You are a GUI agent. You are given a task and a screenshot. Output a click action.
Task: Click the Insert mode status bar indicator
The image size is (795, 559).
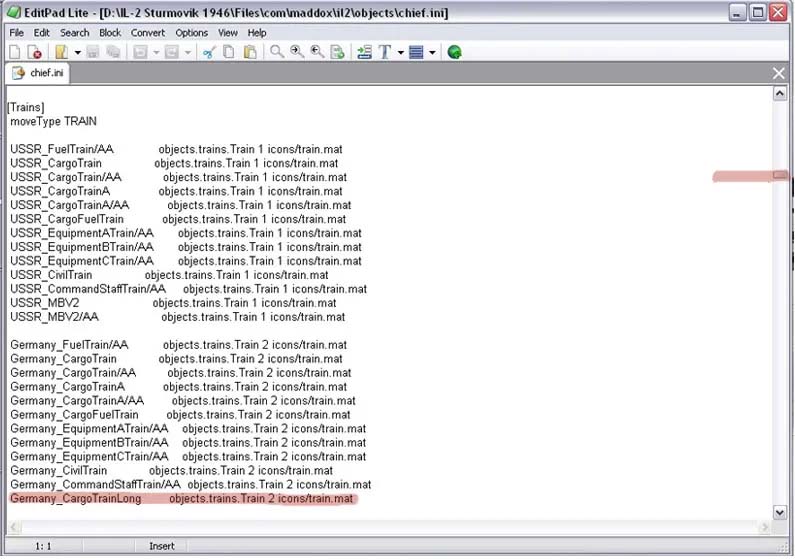(162, 546)
